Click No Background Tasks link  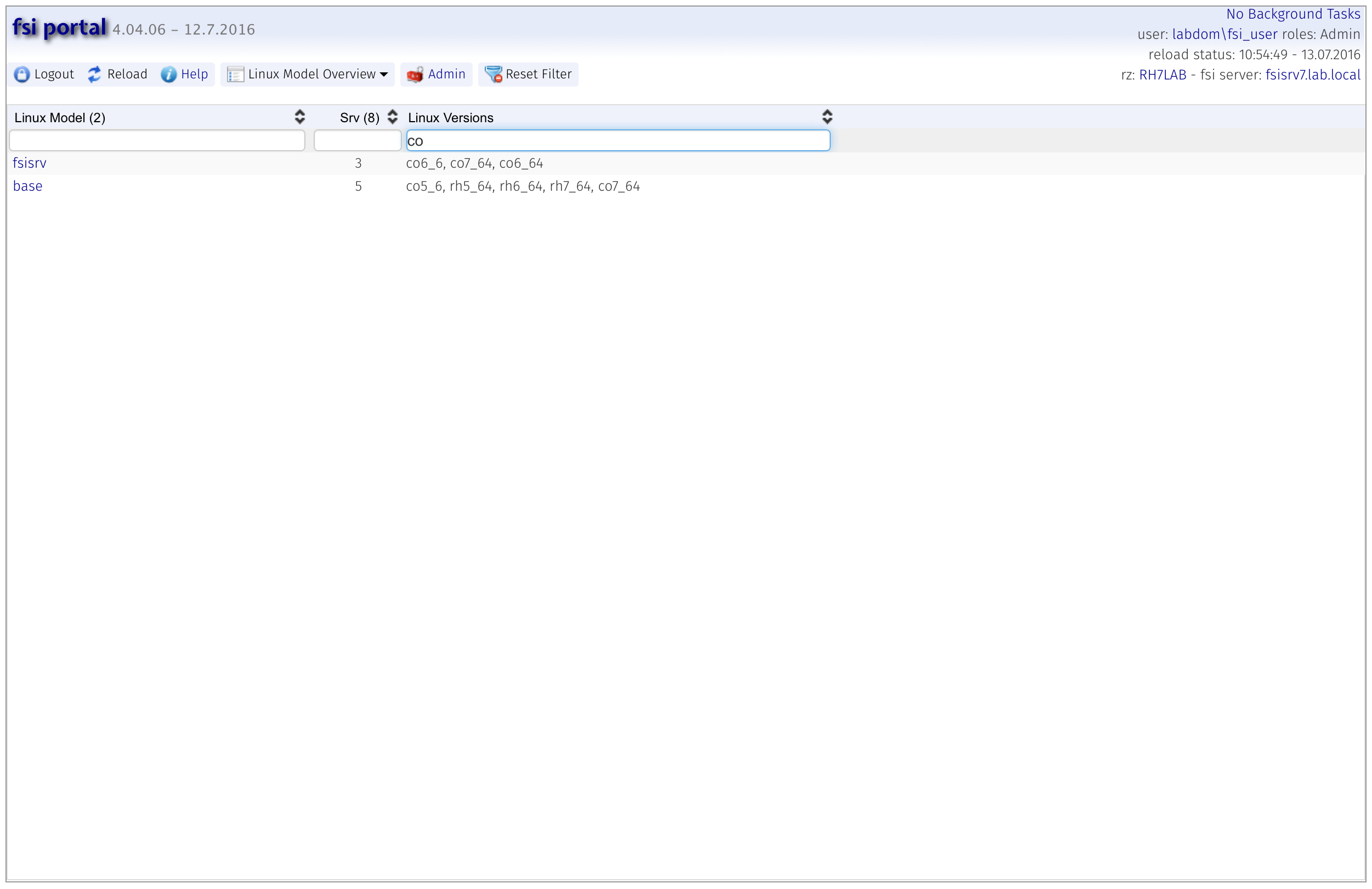pyautogui.click(x=1293, y=14)
